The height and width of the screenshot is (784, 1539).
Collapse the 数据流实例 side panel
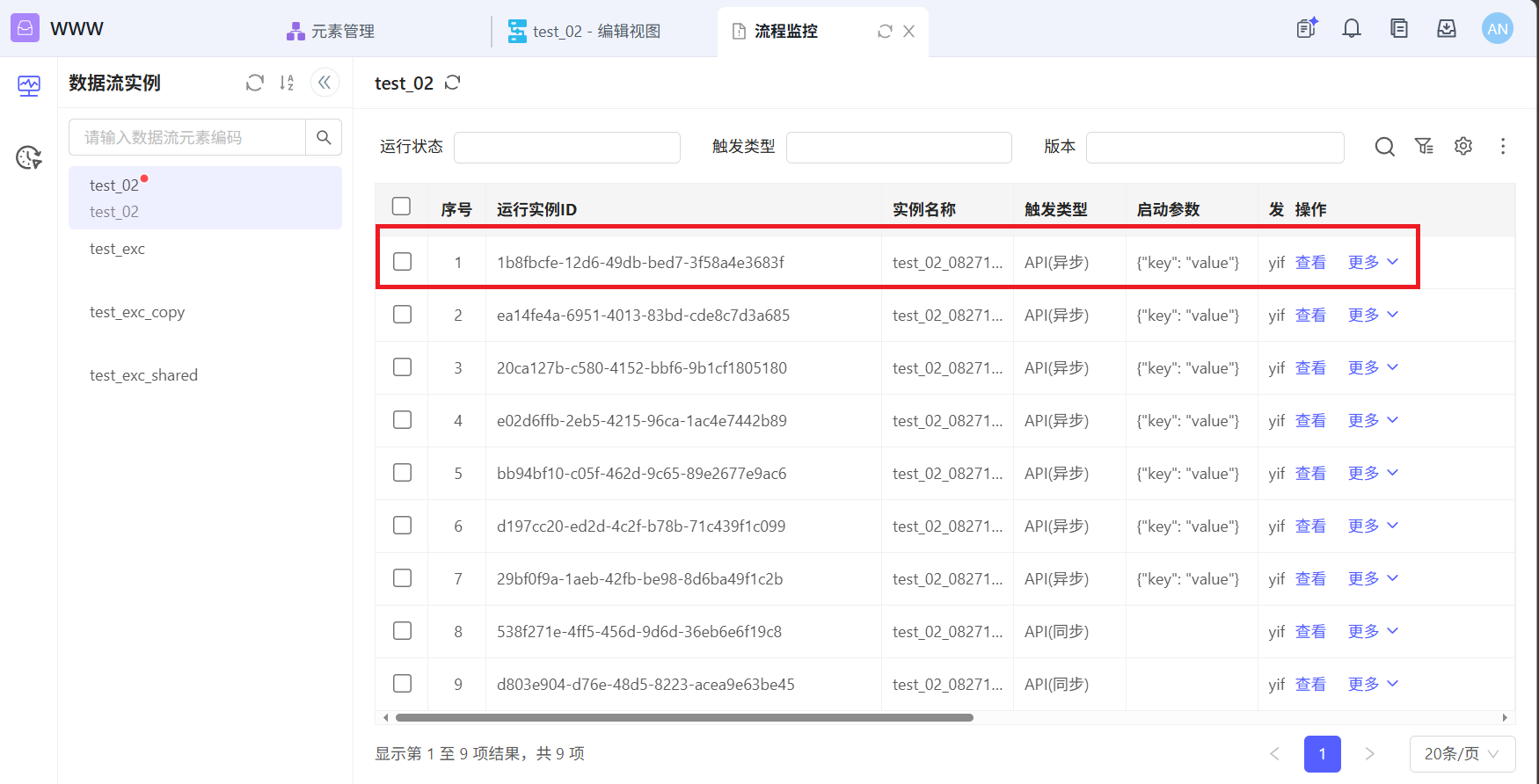click(325, 83)
